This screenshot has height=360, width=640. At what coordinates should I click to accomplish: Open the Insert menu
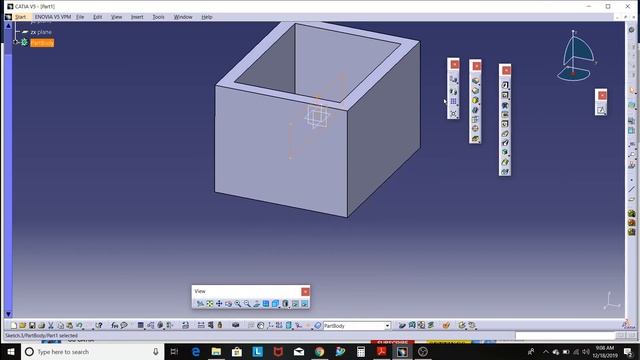click(x=137, y=17)
